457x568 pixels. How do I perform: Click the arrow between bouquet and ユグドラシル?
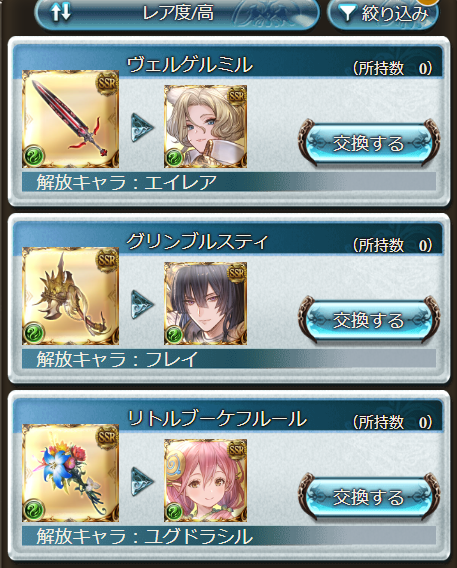(142, 481)
